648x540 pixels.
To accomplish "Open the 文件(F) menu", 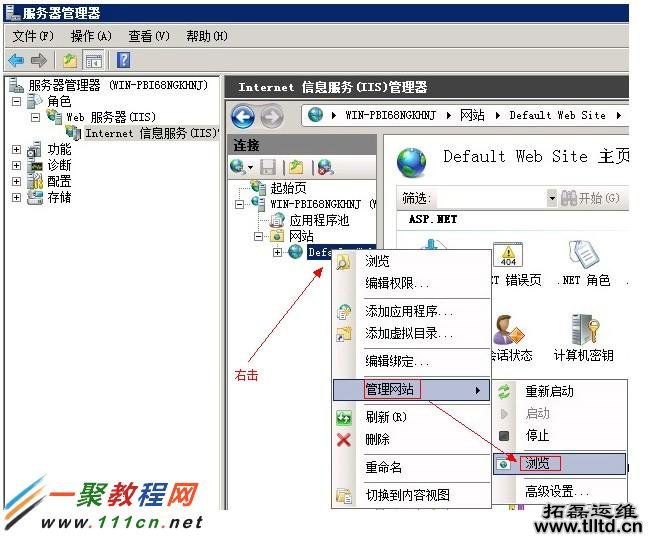I will 33,36.
